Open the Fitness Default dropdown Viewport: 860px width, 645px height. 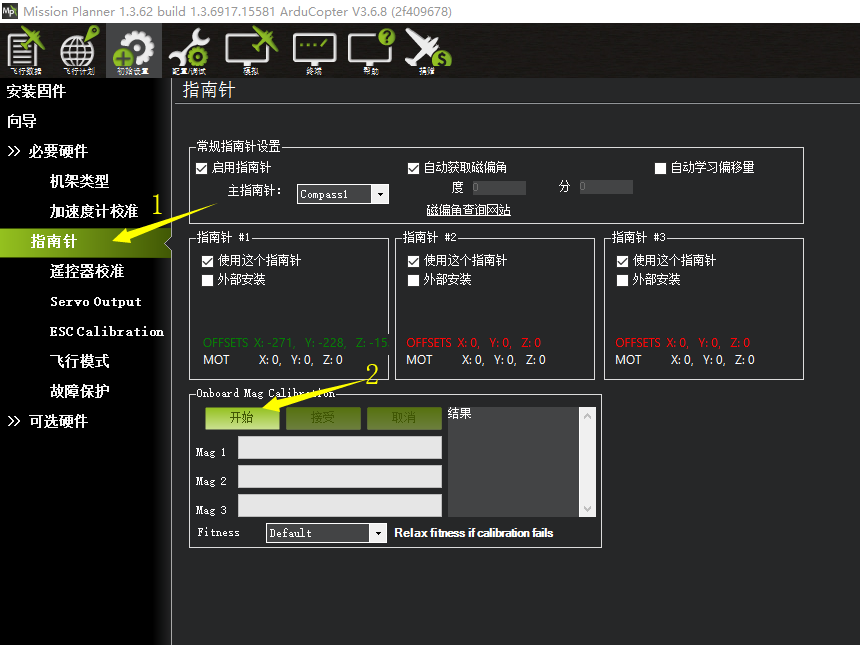click(326, 533)
